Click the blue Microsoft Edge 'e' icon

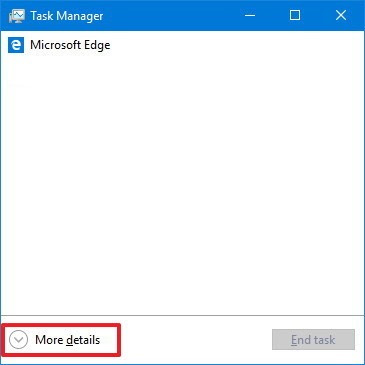(x=16, y=45)
